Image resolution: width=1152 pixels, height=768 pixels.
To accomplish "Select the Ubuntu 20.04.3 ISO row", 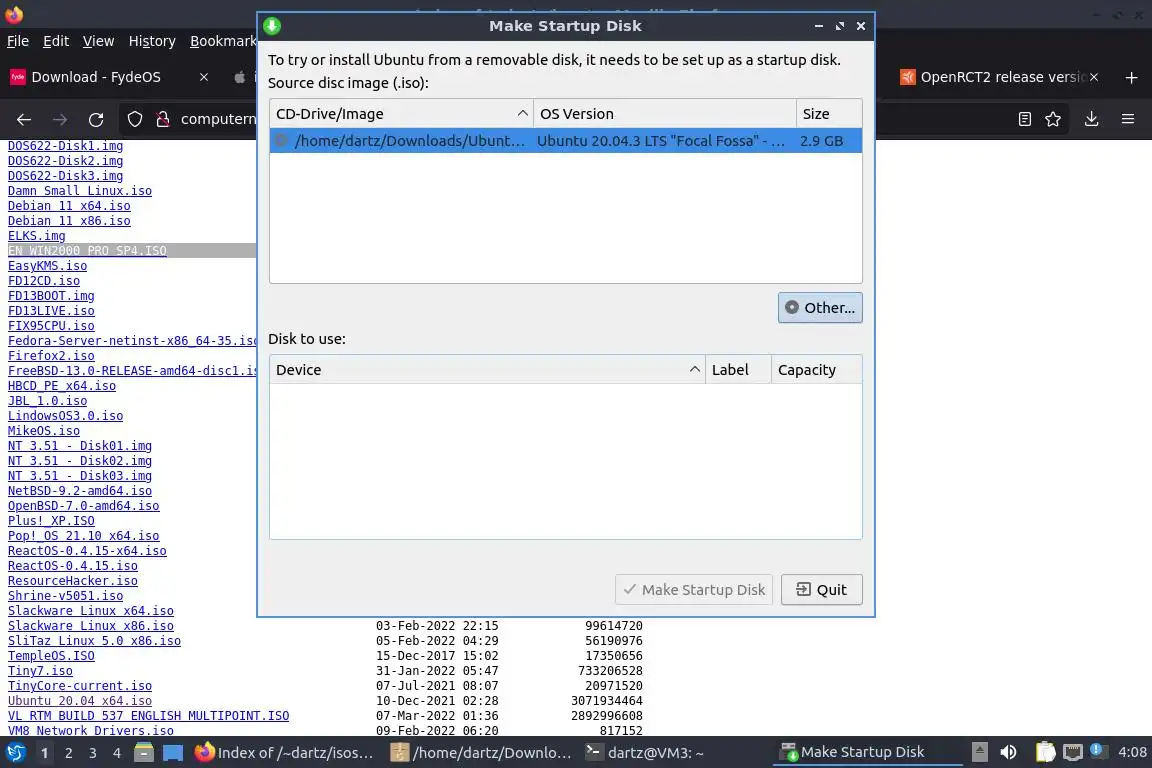I will tap(566, 140).
